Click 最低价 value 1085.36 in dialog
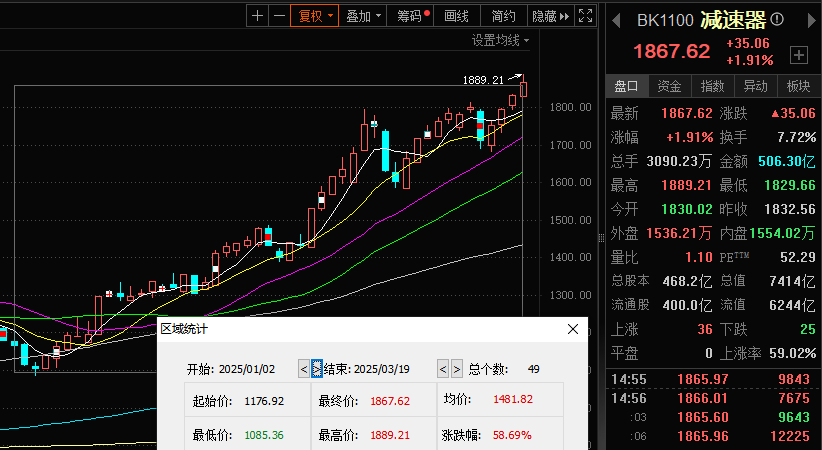822x450 pixels. (x=264, y=435)
